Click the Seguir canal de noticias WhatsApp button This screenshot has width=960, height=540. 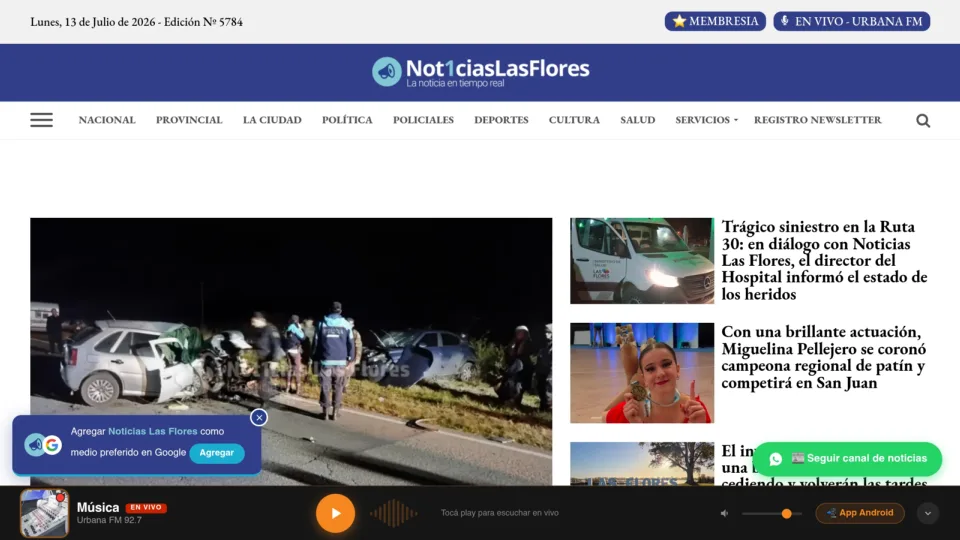point(847,459)
